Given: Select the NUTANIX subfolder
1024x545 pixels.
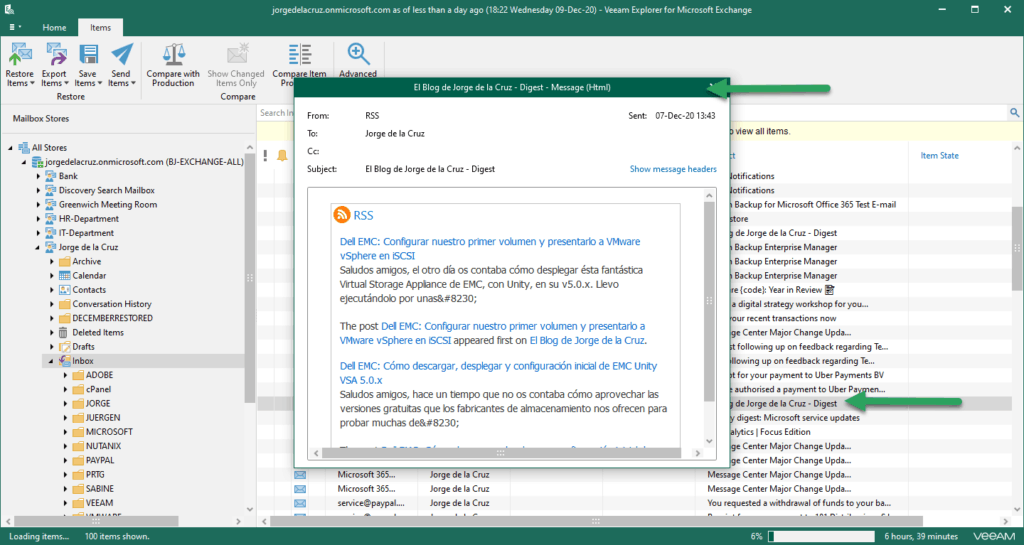Looking at the screenshot, I should tap(103, 446).
